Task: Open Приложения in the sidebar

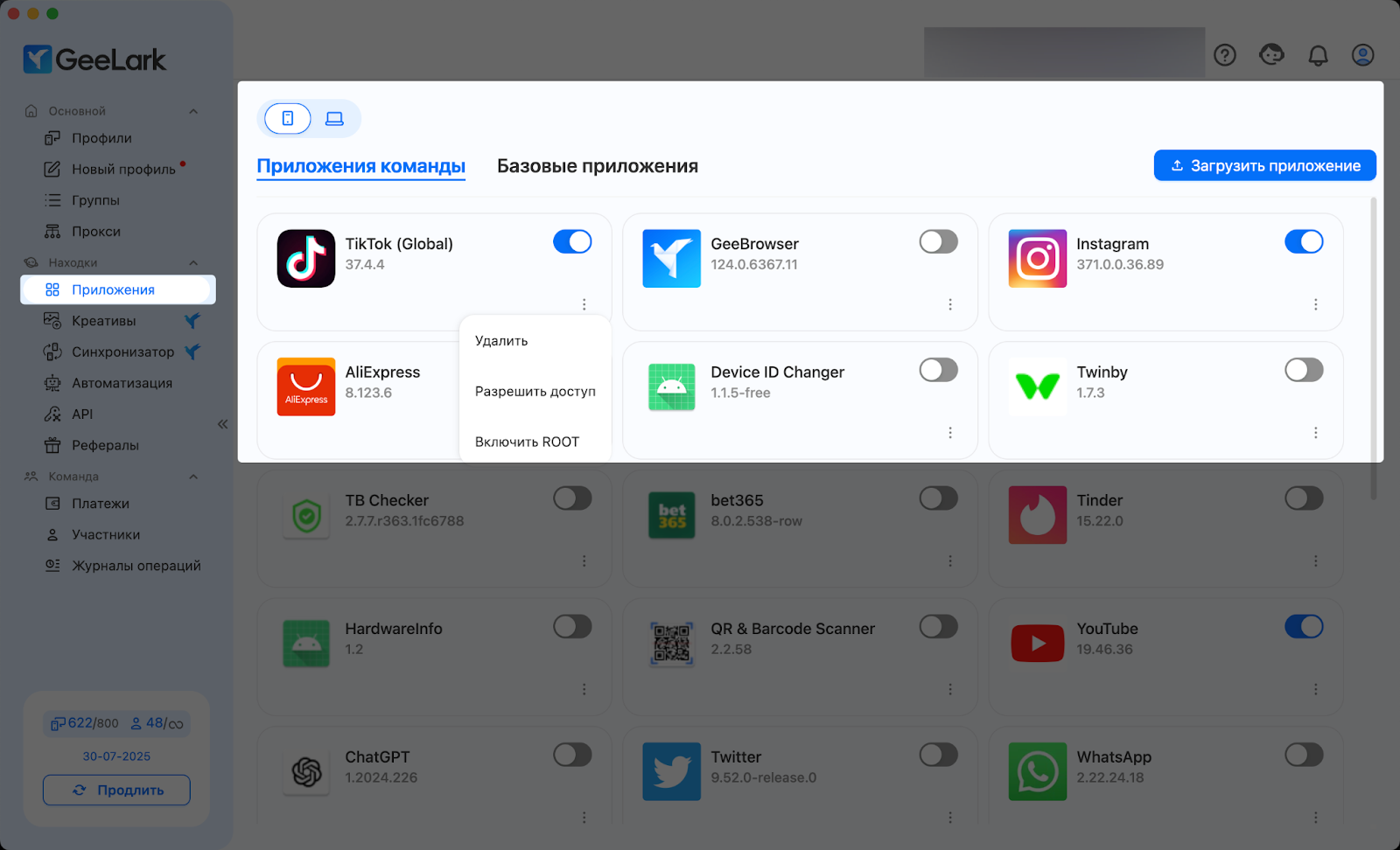Action: [x=118, y=289]
